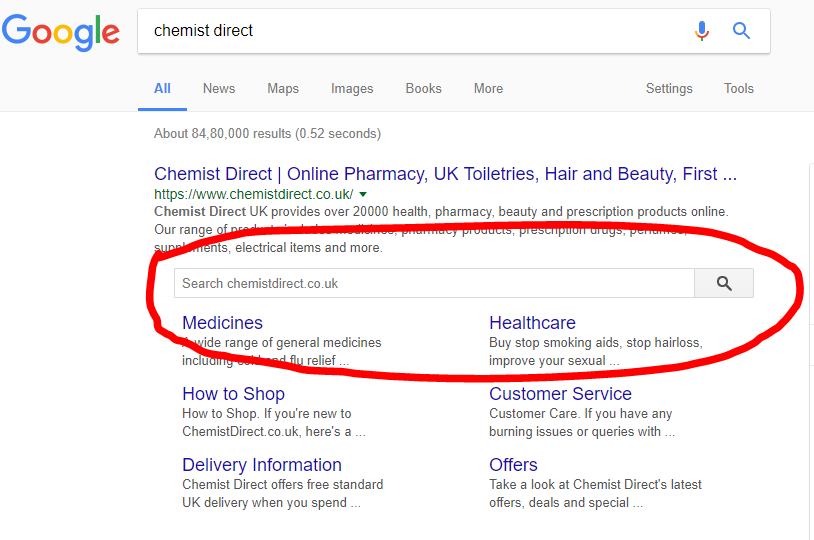Click the Search chemistdirect.co.uk field

point(433,284)
